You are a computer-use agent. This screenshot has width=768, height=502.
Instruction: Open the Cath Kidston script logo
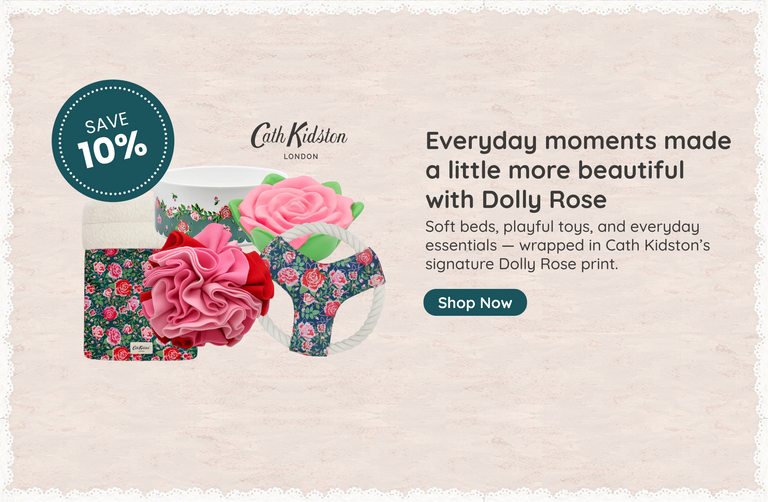click(299, 135)
